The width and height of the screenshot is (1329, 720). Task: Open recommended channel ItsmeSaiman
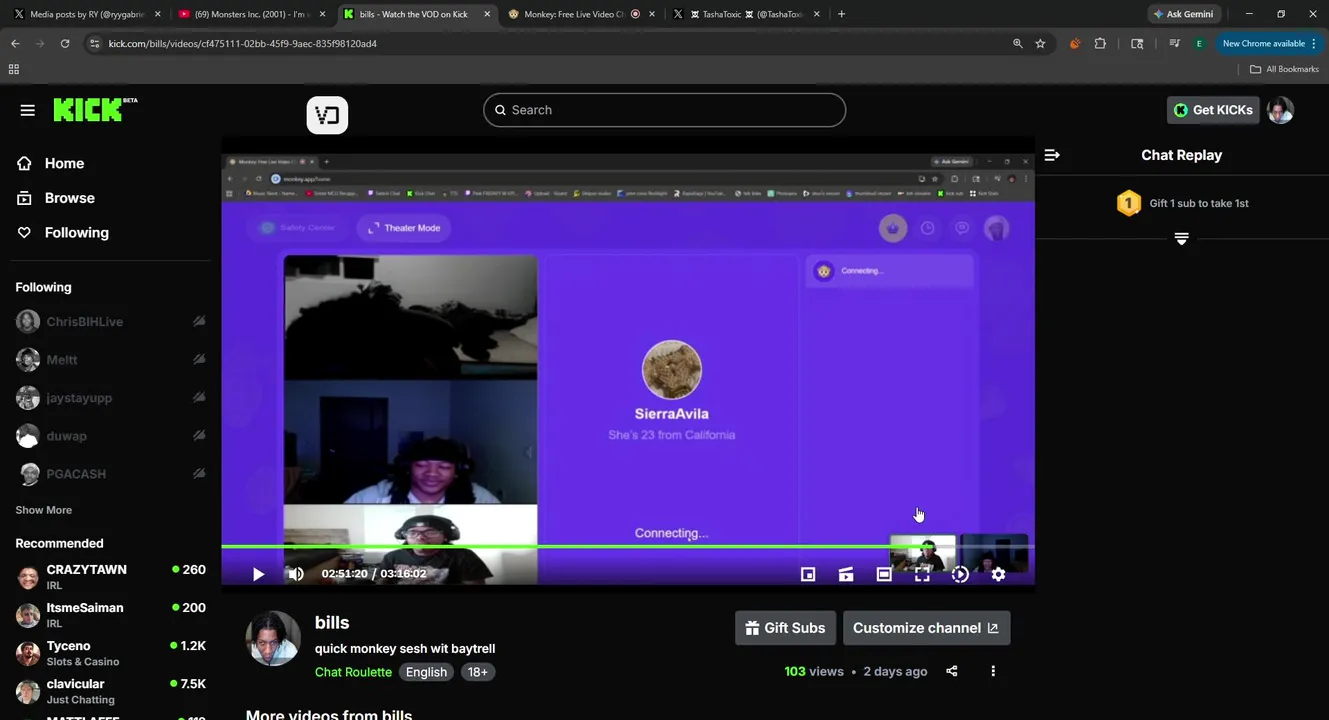coord(111,615)
